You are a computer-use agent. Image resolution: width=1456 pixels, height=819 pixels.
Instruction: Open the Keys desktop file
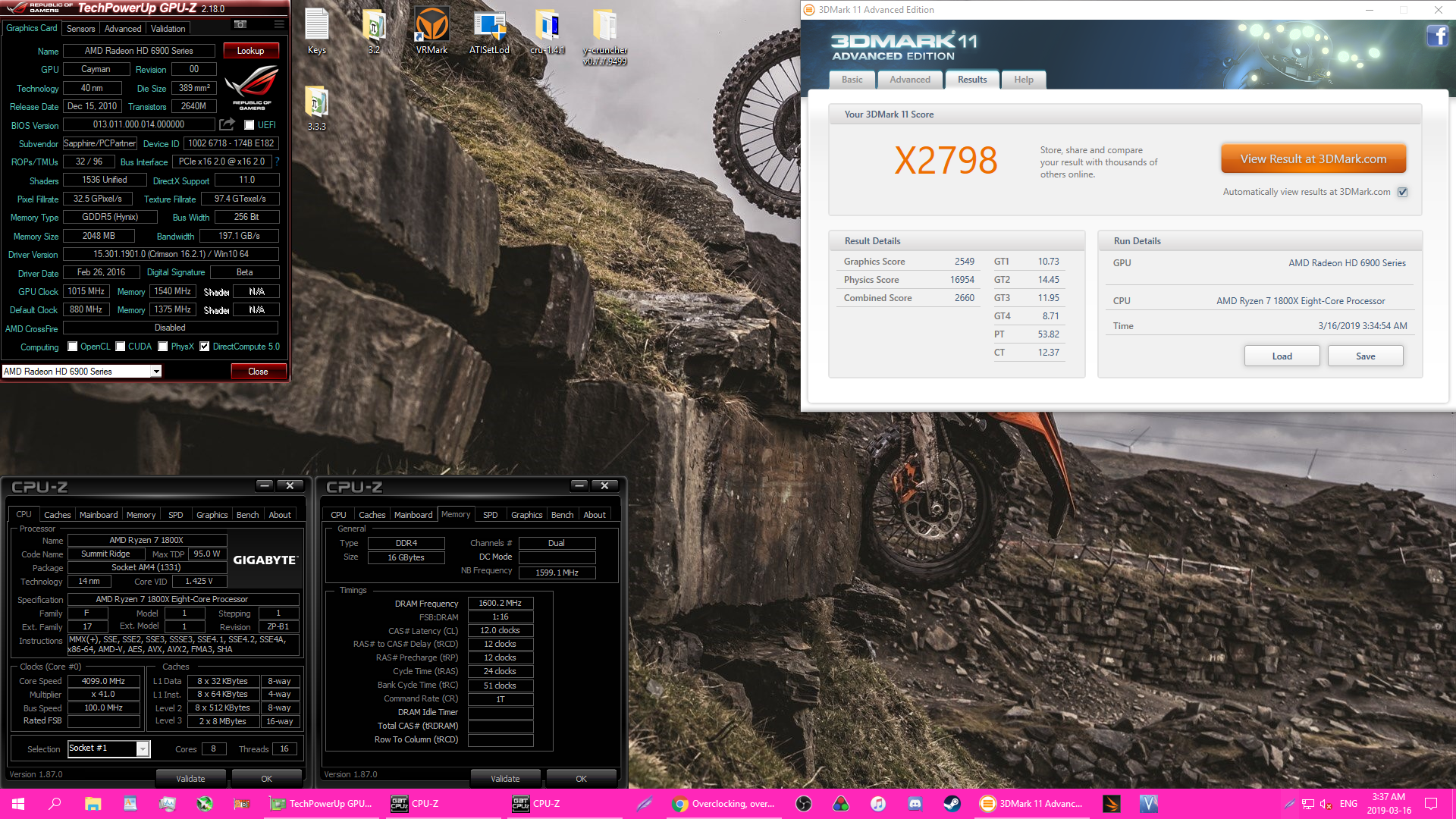317,32
